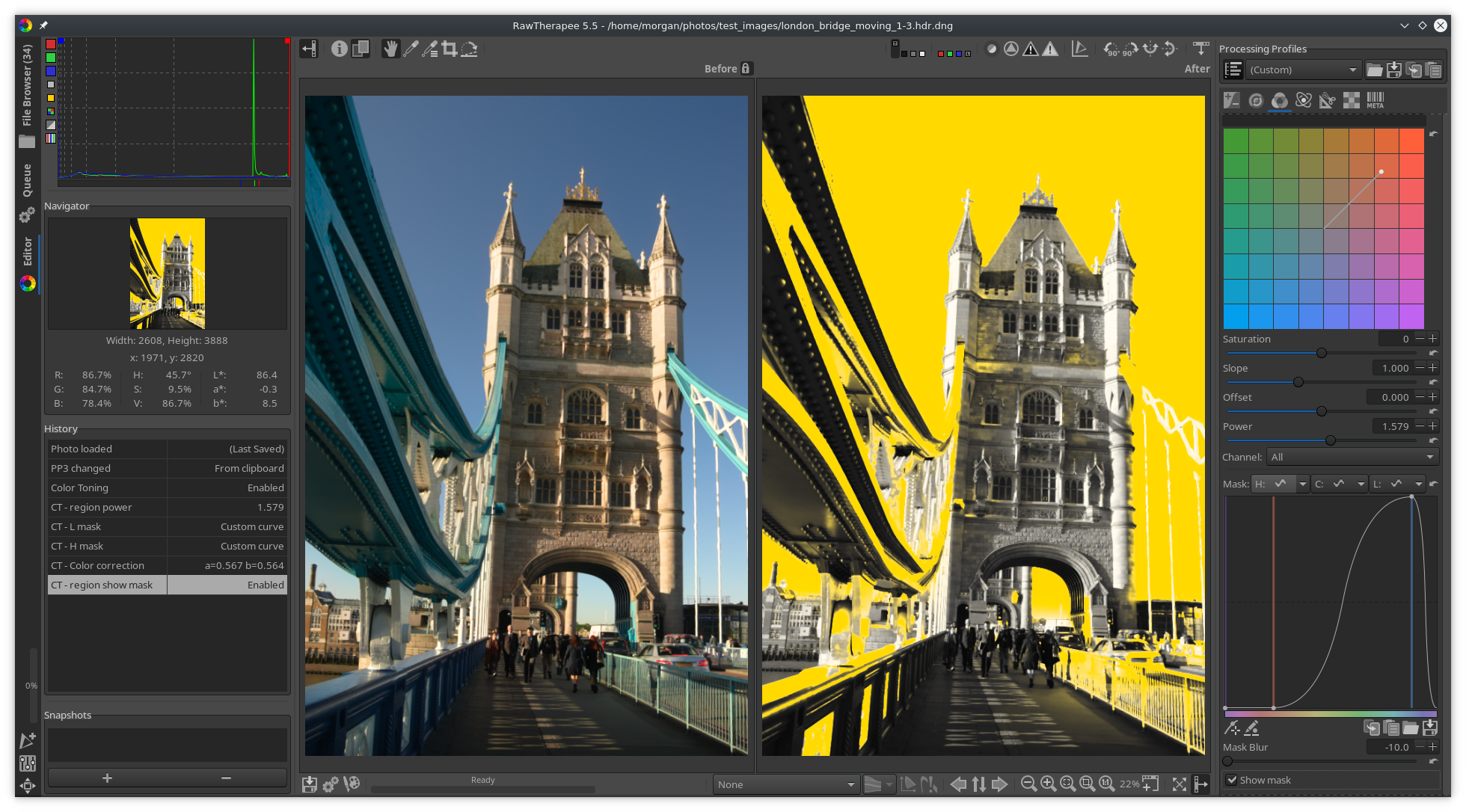
Task: Save the current processing profile
Action: click(1394, 70)
